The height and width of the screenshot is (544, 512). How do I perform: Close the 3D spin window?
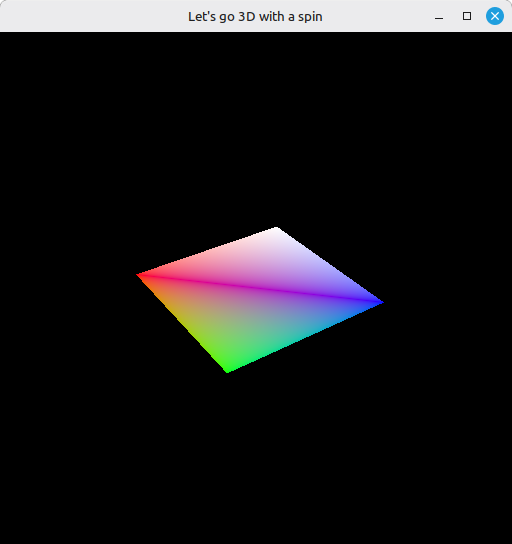pos(495,16)
